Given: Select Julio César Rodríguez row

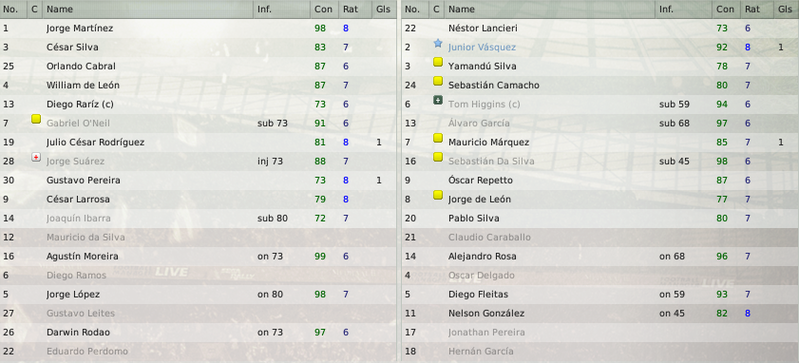Looking at the screenshot, I should [x=198, y=142].
